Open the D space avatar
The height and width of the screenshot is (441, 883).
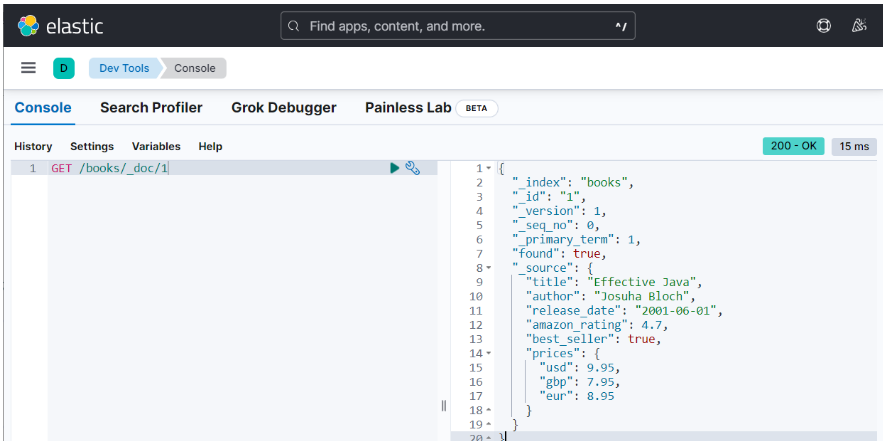pyautogui.click(x=64, y=68)
